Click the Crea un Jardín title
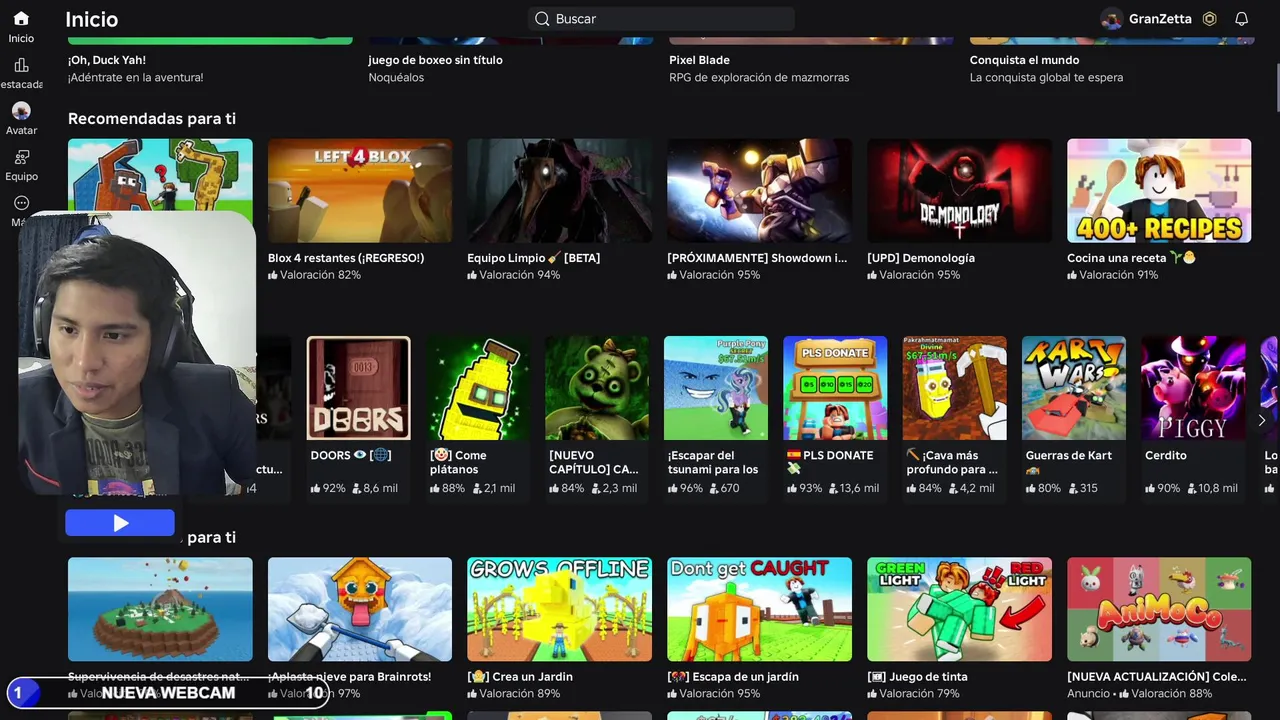Screen dimensions: 1280x720 point(520,677)
